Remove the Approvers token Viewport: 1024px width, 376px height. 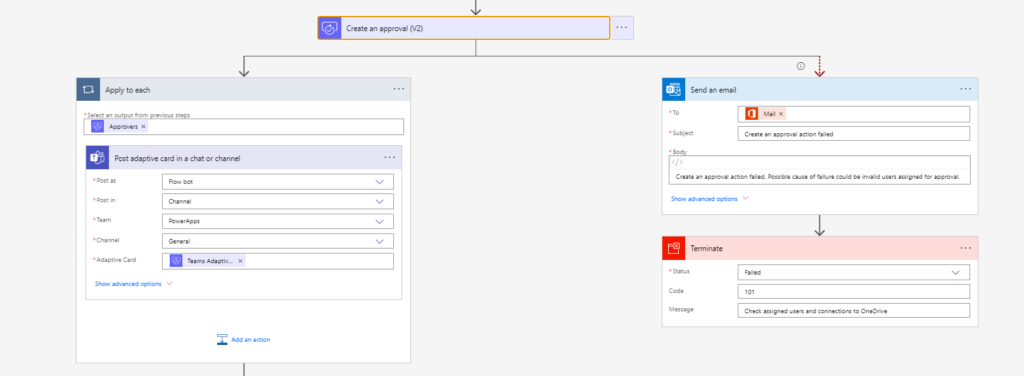point(144,127)
